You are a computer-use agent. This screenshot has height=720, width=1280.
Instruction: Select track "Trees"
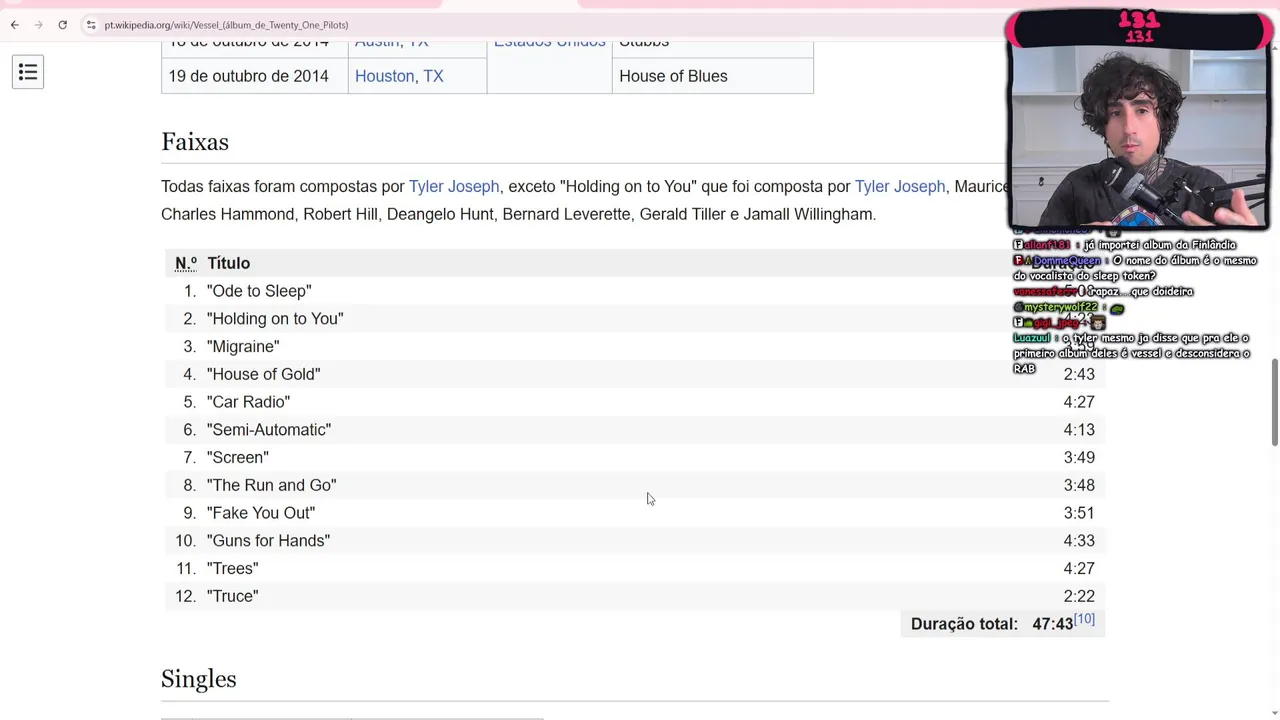coord(232,568)
